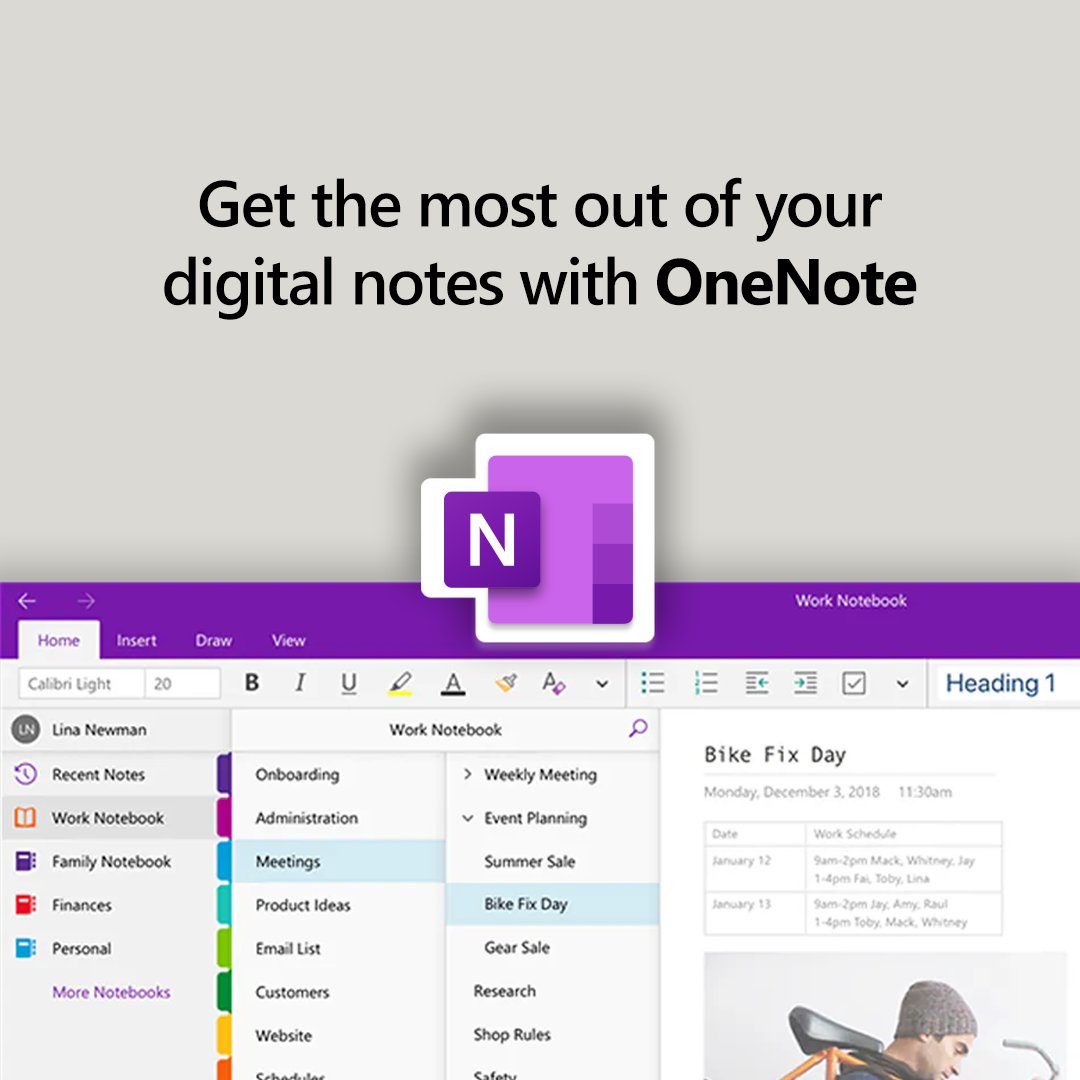Collapse the Event Planning page group
The width and height of the screenshot is (1080, 1080).
468,818
